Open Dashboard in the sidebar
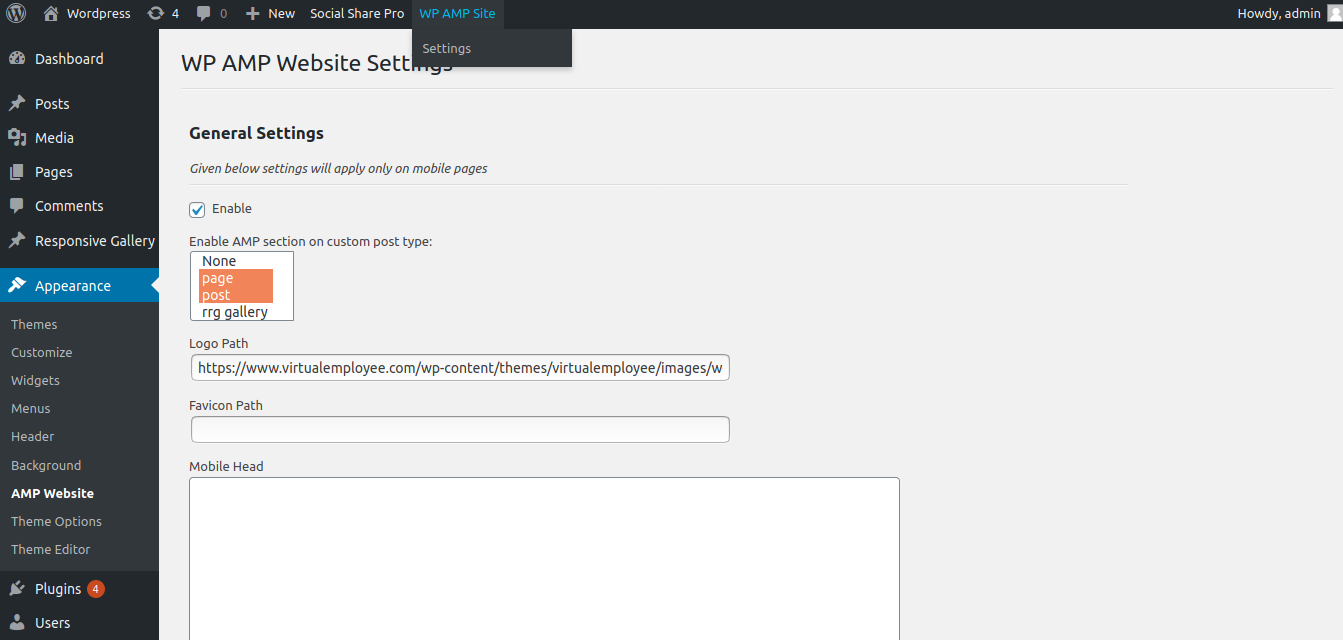Image resolution: width=1343 pixels, height=640 pixels. tap(69, 59)
